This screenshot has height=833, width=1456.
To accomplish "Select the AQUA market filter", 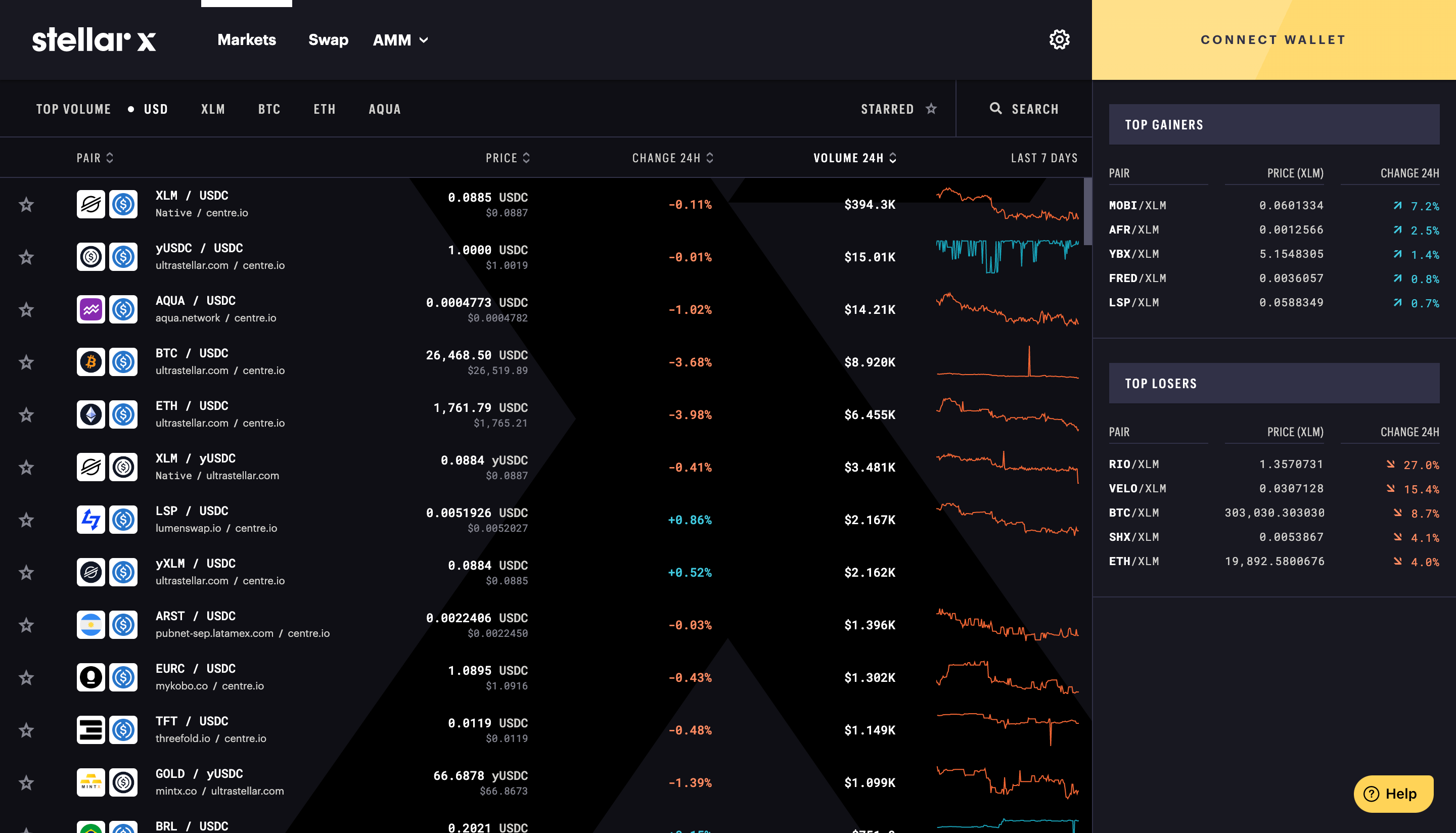I will tap(384, 109).
